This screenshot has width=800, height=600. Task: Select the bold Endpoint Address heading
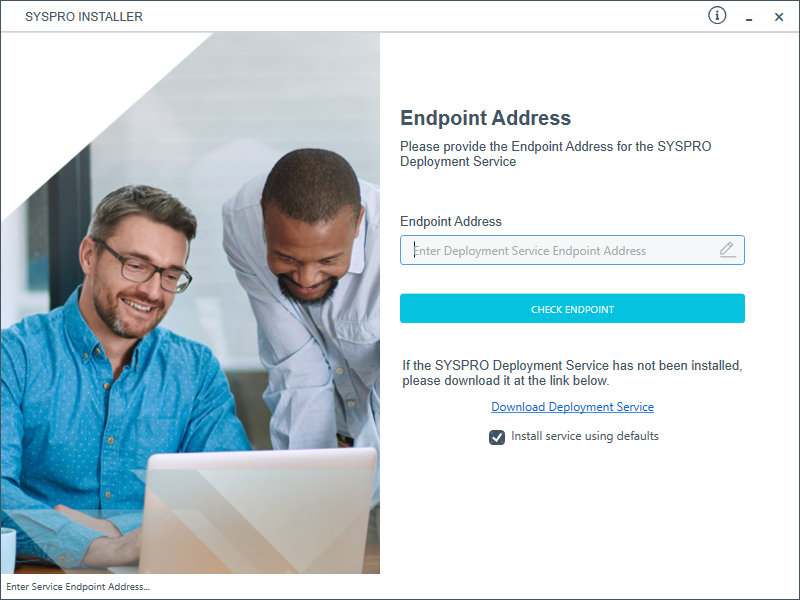(x=485, y=118)
